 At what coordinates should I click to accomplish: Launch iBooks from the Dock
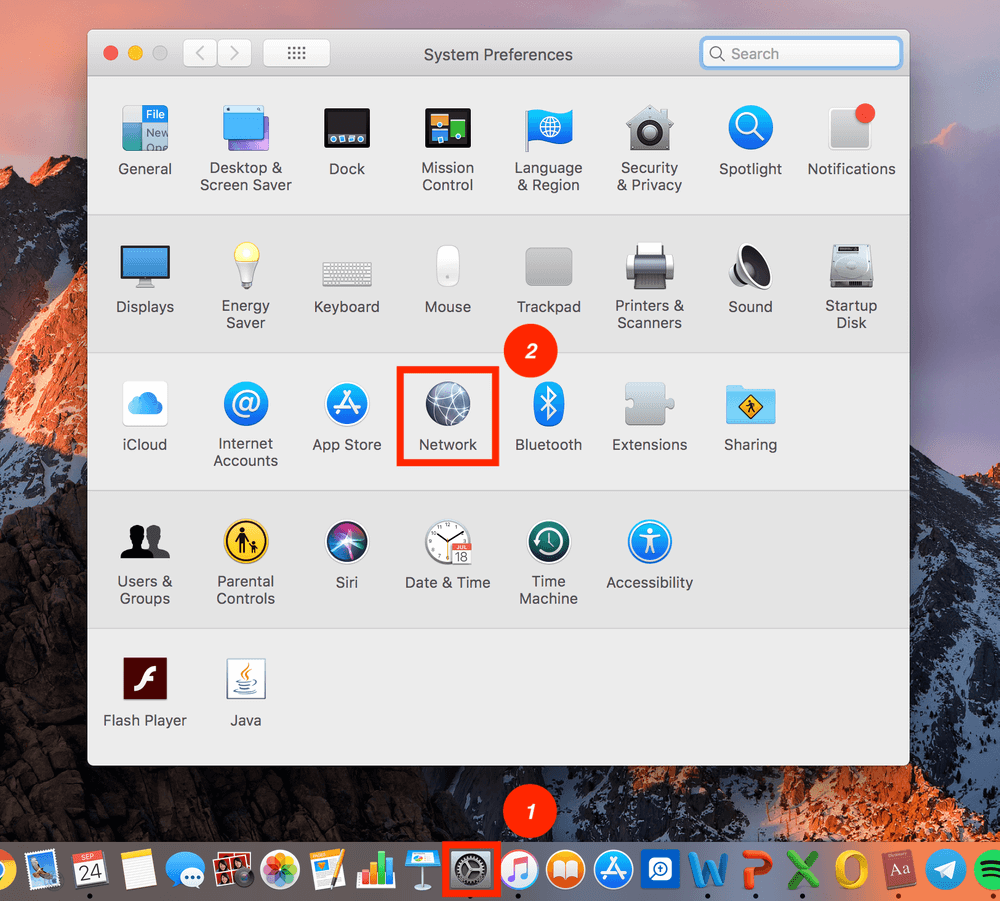(566, 869)
